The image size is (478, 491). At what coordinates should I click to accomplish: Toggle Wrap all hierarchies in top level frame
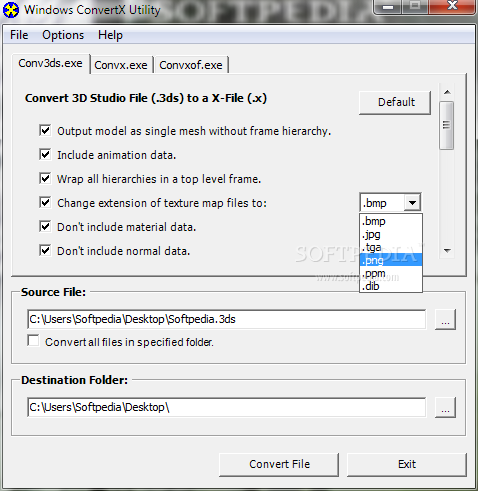(45, 178)
